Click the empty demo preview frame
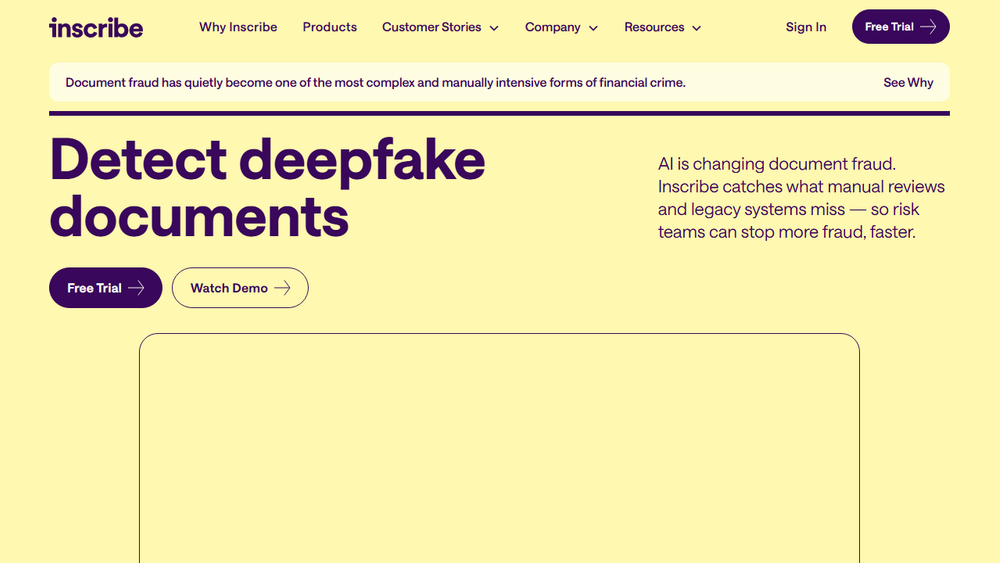The width and height of the screenshot is (1000, 563). [499, 448]
